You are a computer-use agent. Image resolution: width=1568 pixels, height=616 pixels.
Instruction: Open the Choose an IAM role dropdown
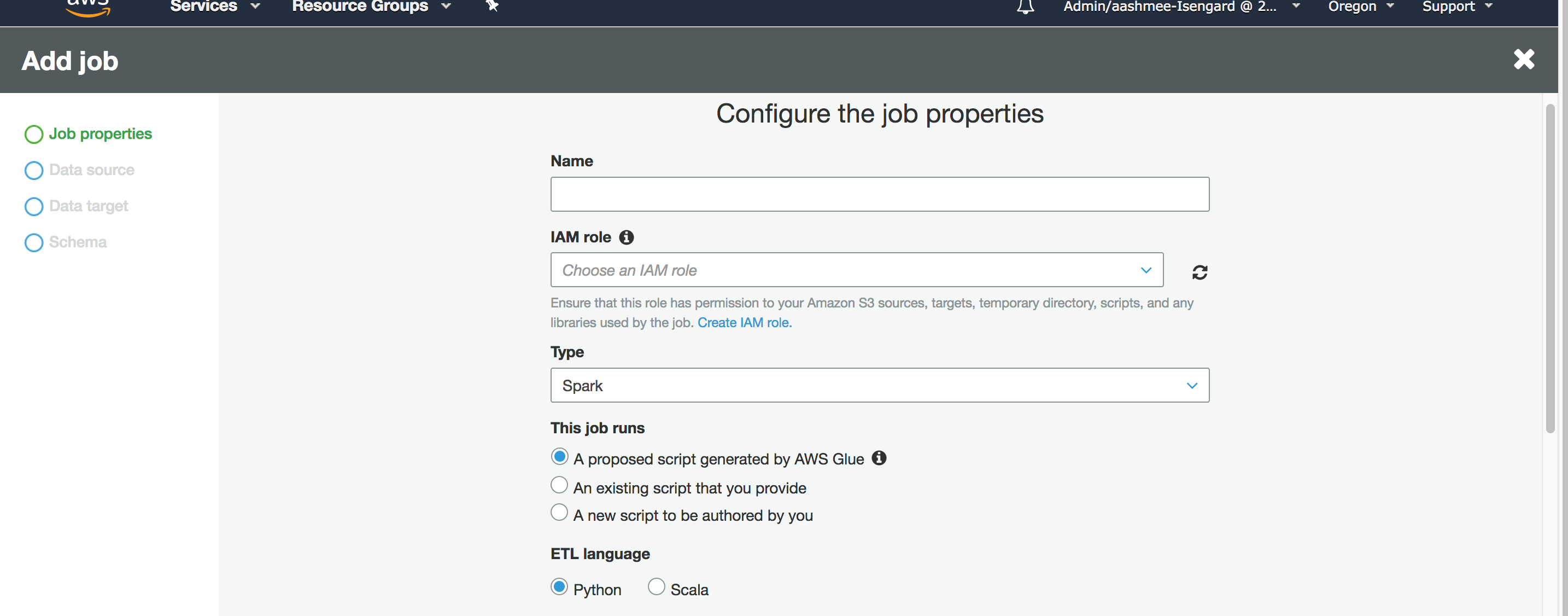point(856,270)
